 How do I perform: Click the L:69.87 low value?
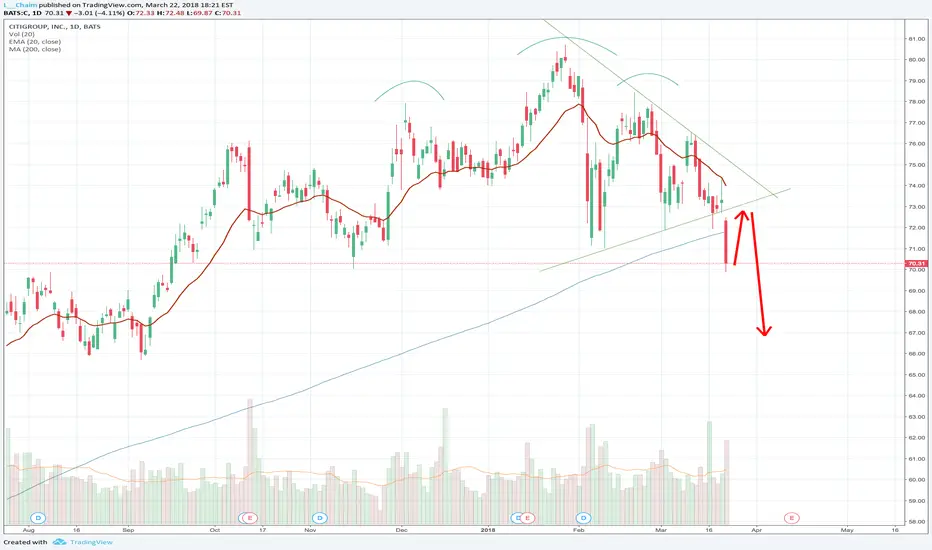[x=199, y=12]
